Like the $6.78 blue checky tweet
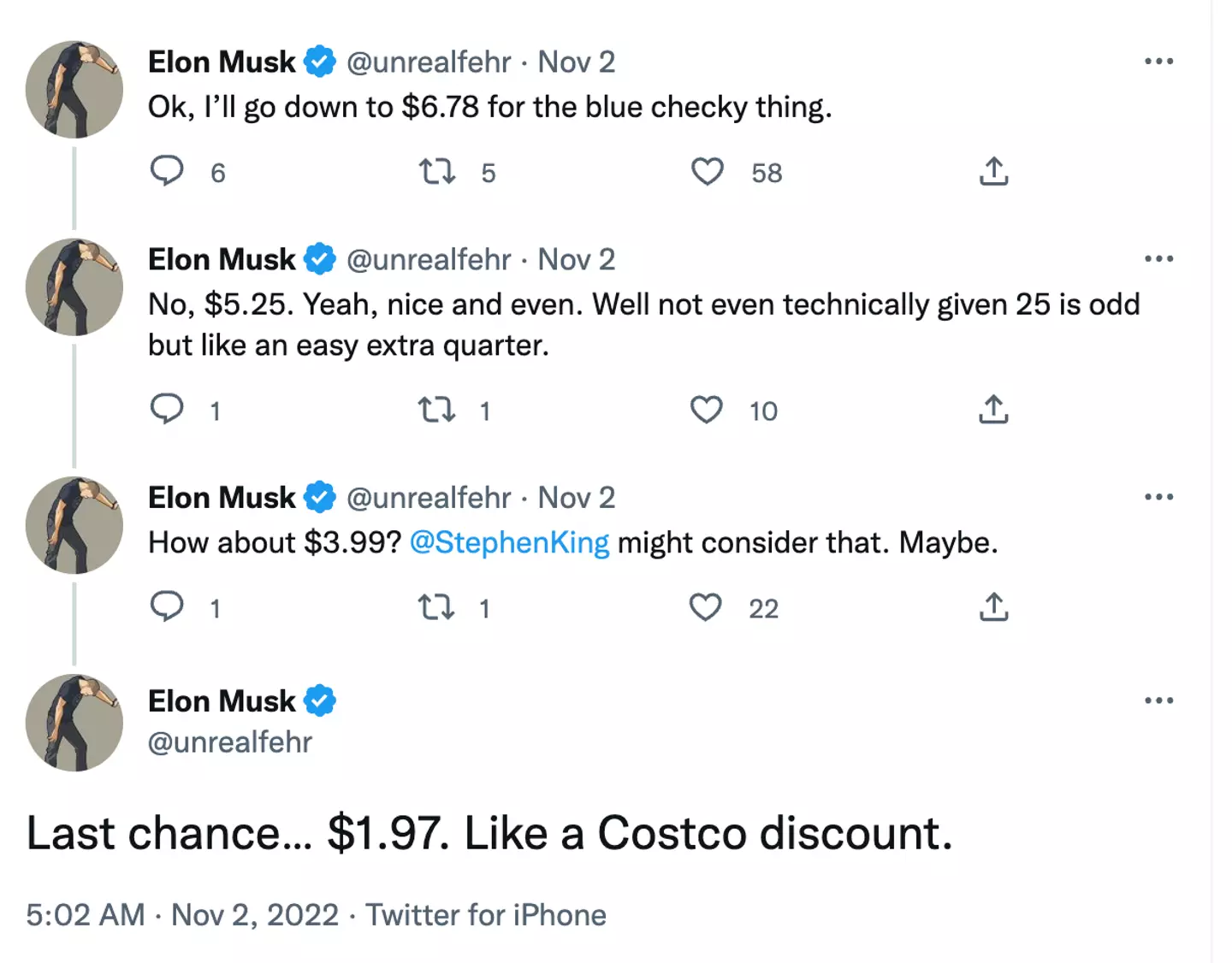 coord(708,172)
